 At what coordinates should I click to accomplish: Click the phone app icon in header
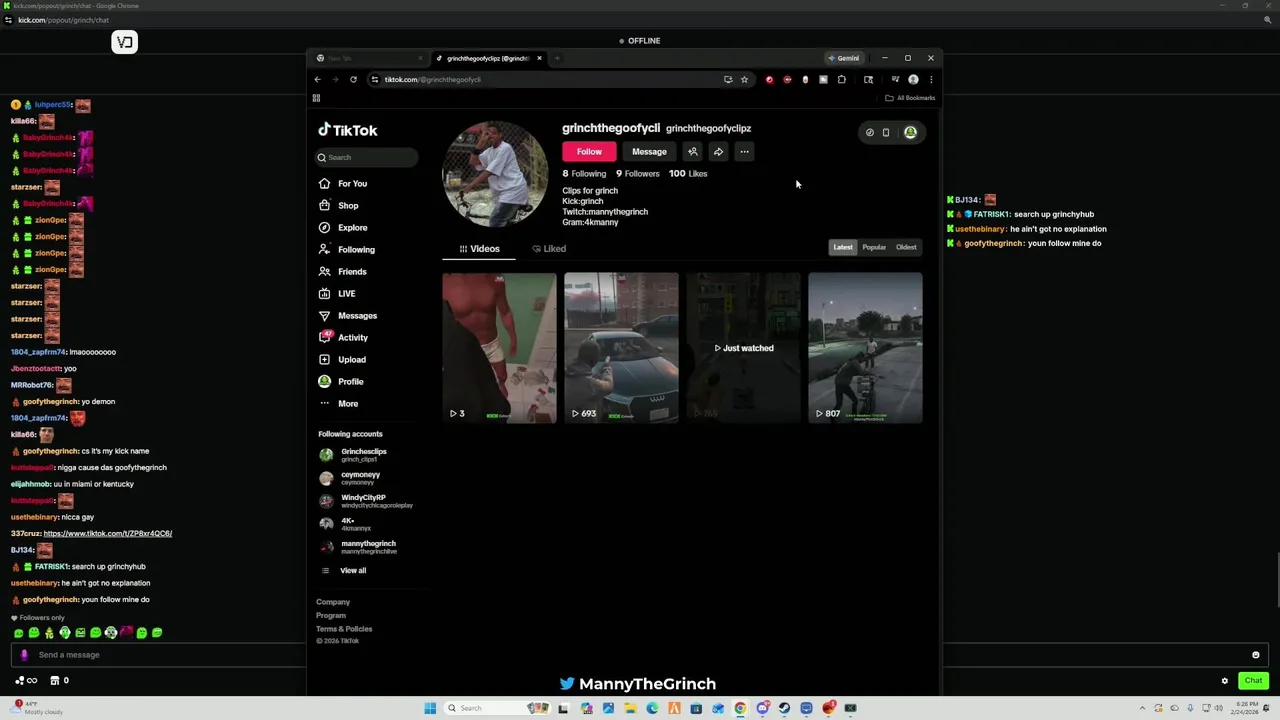[x=886, y=132]
